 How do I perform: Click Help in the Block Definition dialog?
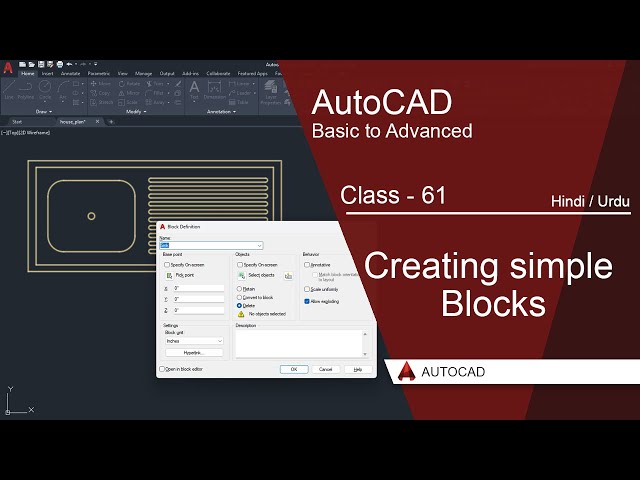pyautogui.click(x=358, y=369)
